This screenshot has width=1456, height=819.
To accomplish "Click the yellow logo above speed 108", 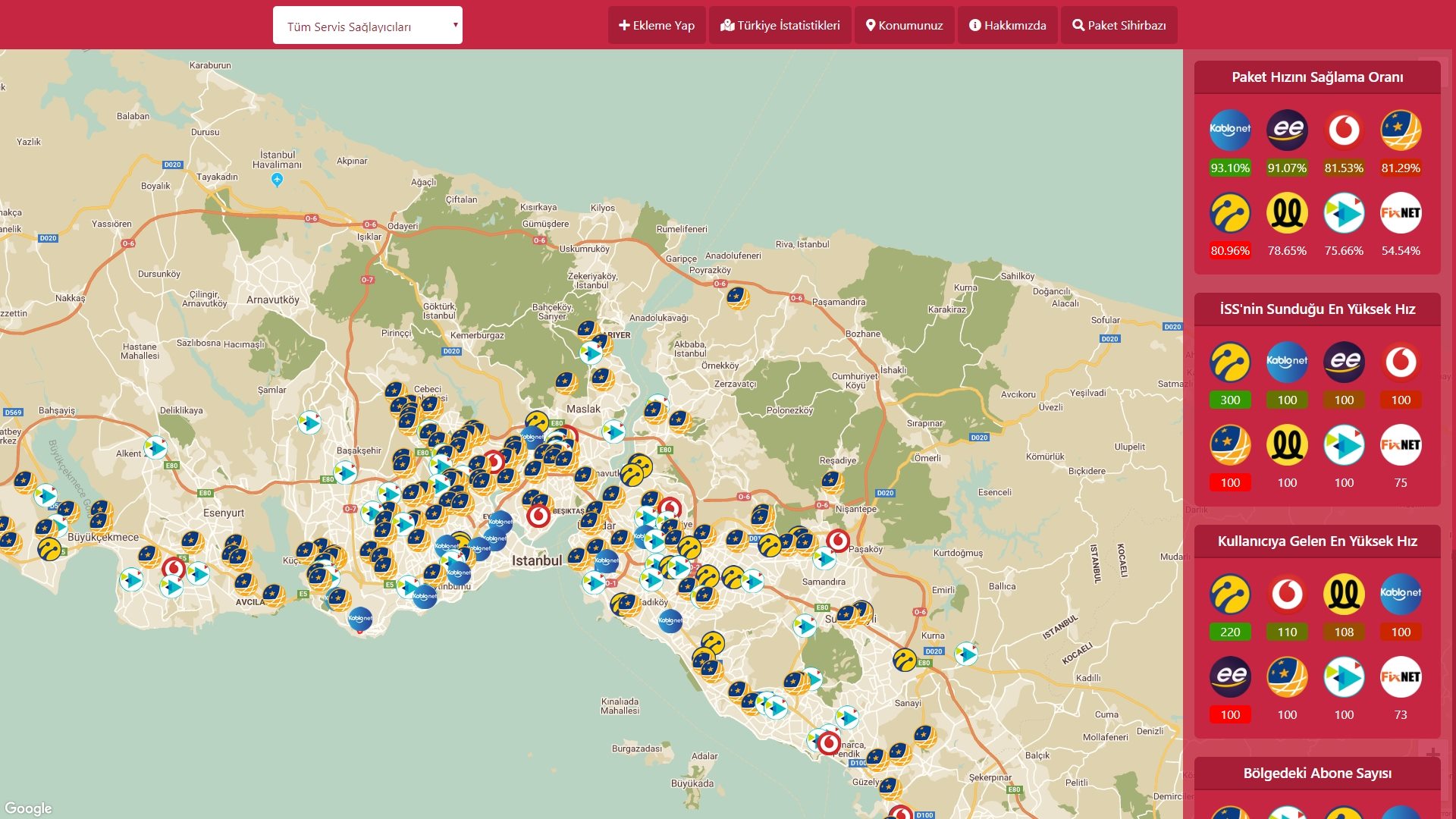I will coord(1344,594).
